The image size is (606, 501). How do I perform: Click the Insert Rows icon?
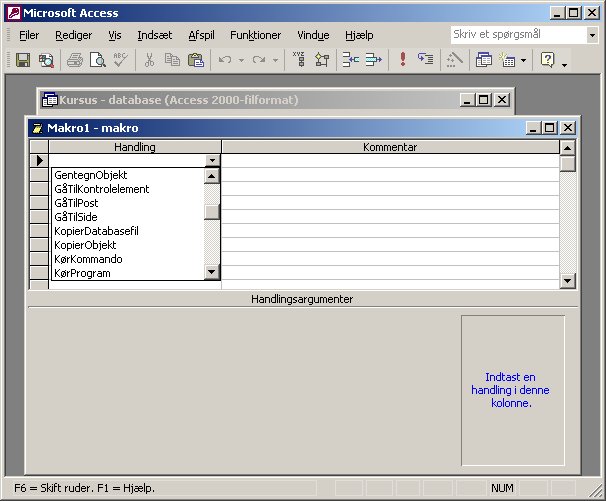click(x=351, y=60)
